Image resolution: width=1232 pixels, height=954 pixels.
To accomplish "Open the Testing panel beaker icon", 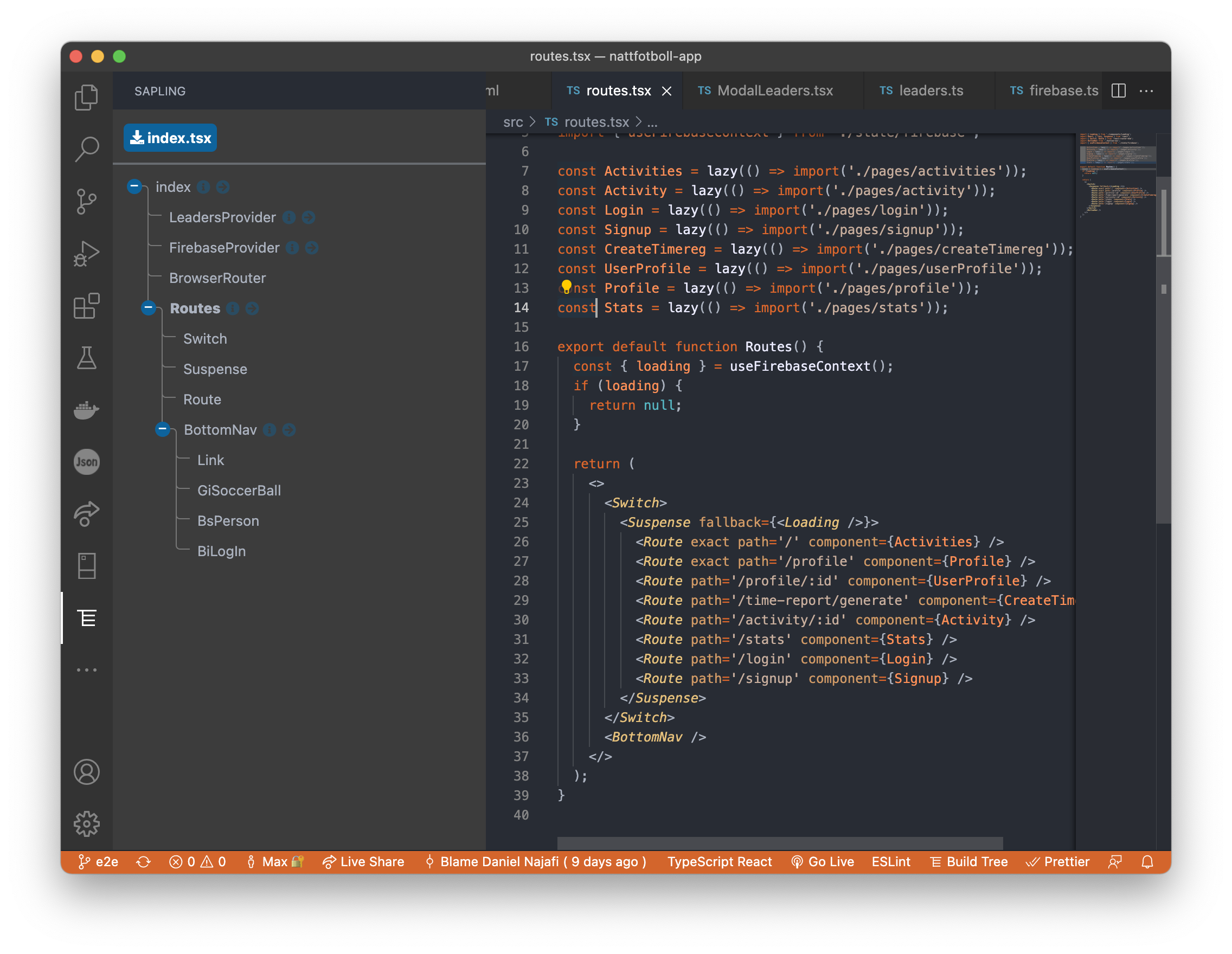I will pos(86,359).
